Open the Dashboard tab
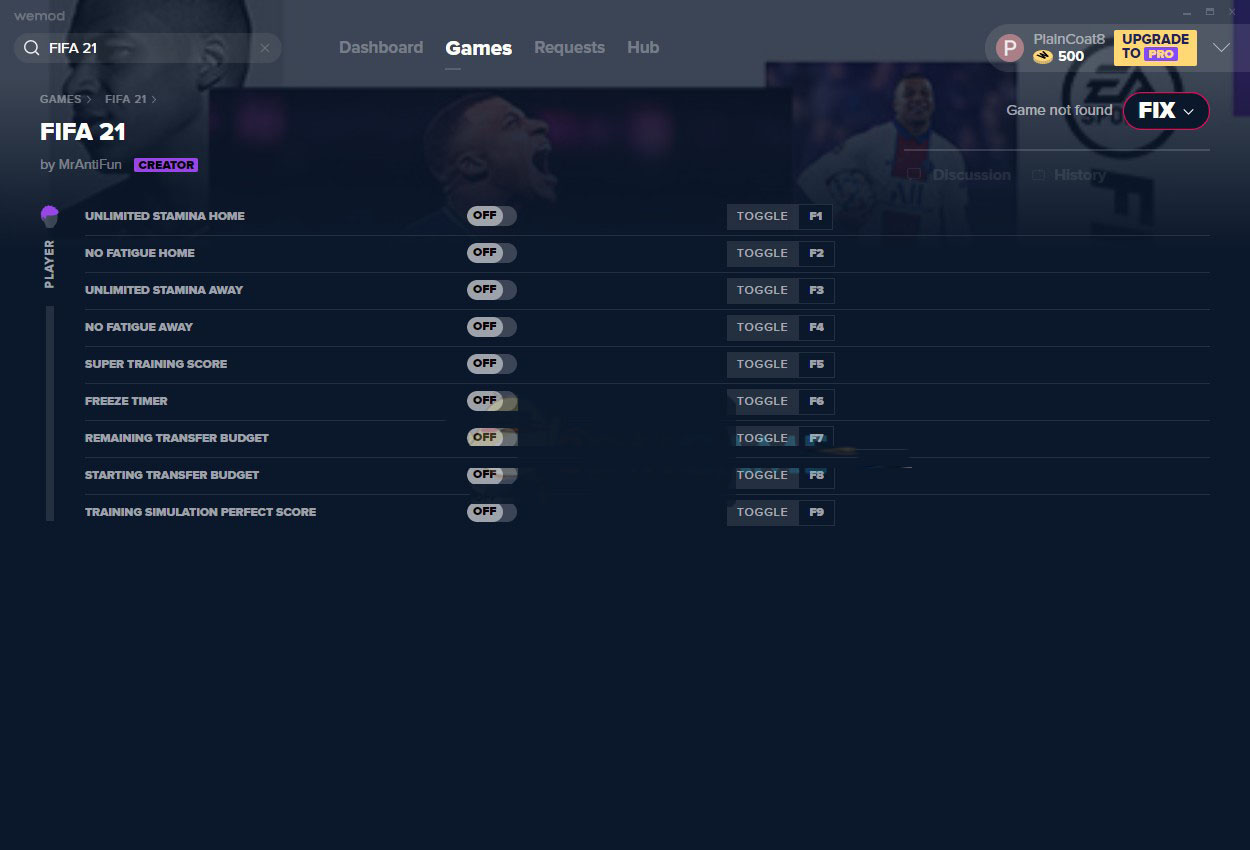This screenshot has height=850, width=1250. point(381,47)
